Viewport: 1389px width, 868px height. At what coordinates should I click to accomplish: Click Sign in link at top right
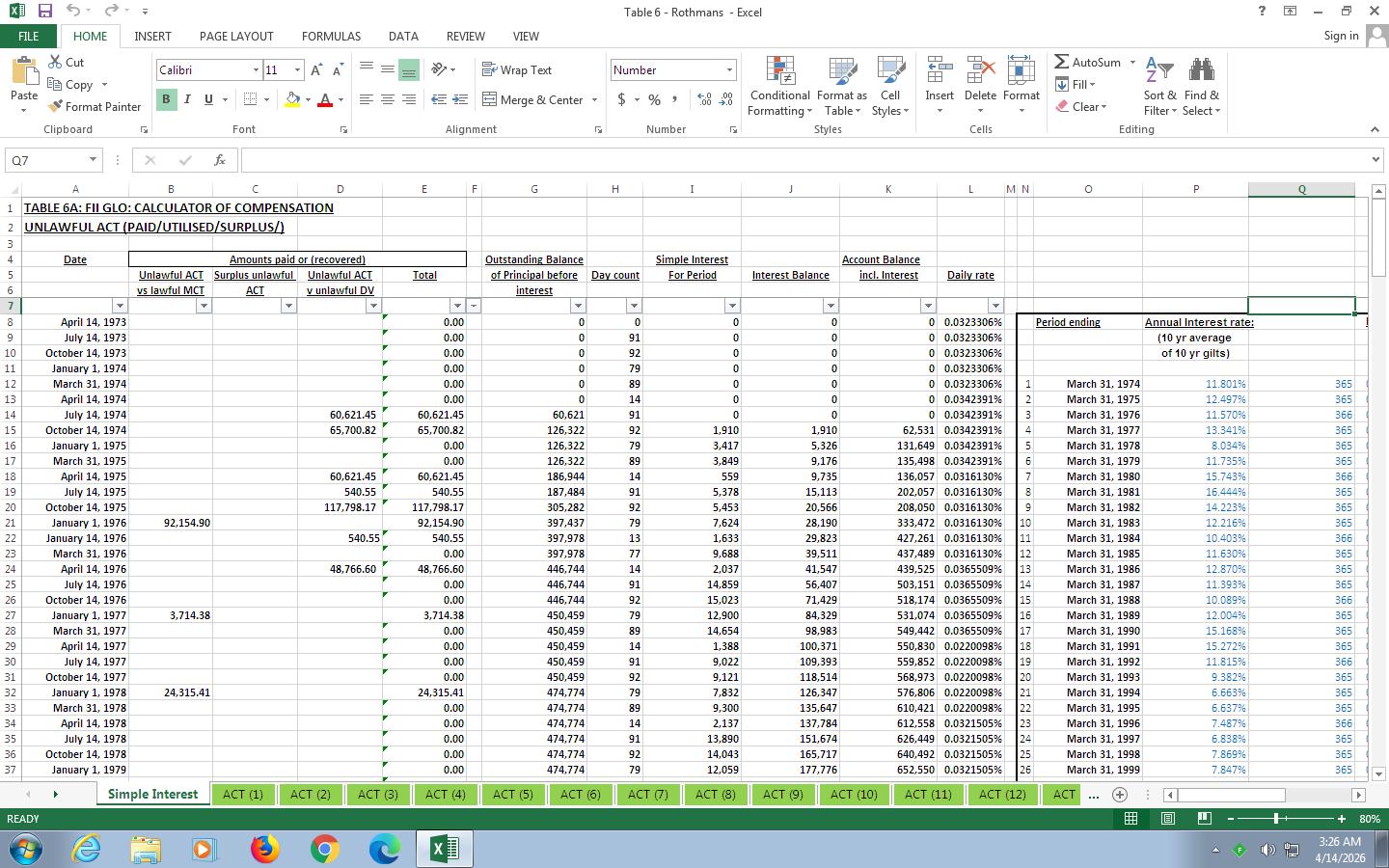1341,36
